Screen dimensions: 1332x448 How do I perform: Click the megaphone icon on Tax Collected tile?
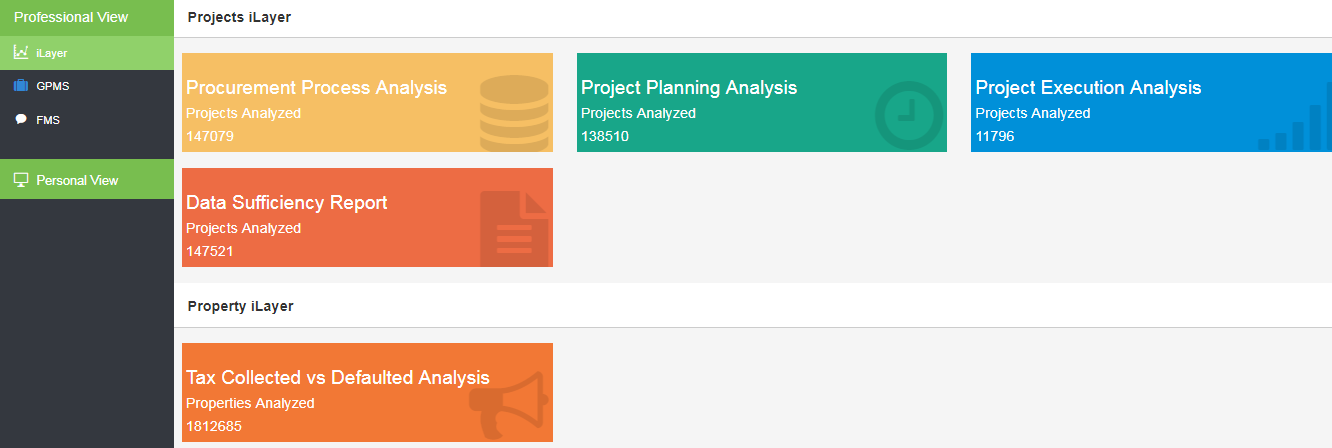pyautogui.click(x=507, y=402)
